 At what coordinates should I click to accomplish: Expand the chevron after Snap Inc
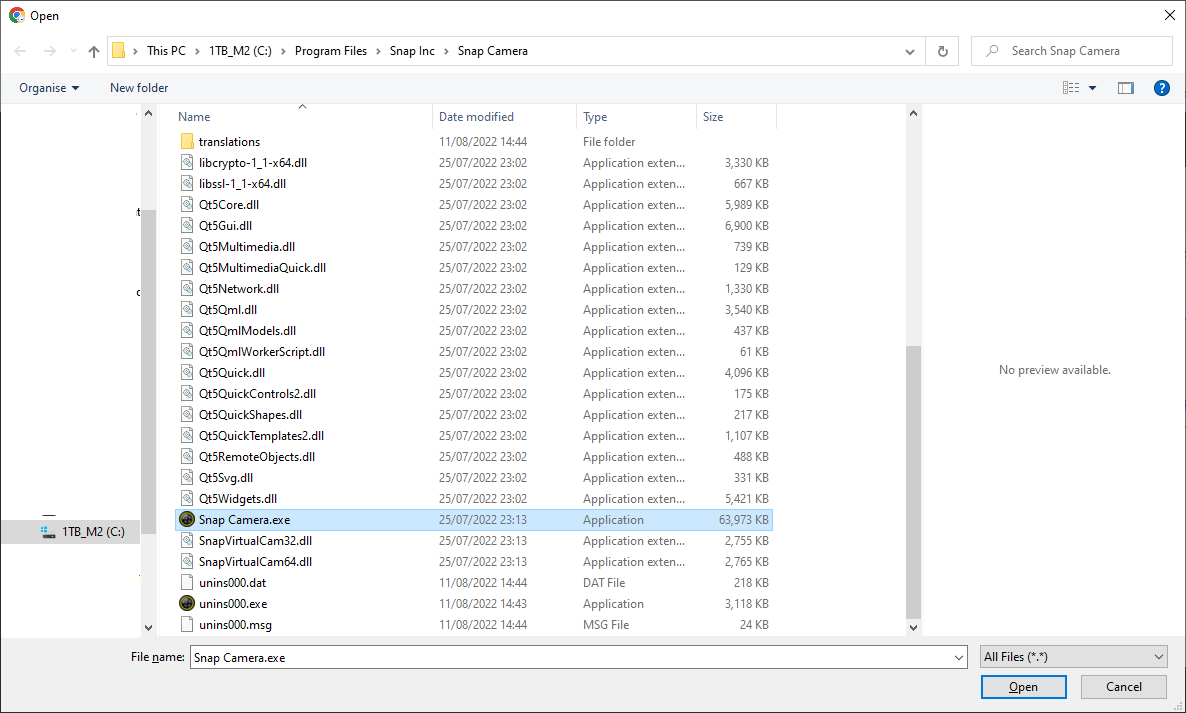click(446, 51)
